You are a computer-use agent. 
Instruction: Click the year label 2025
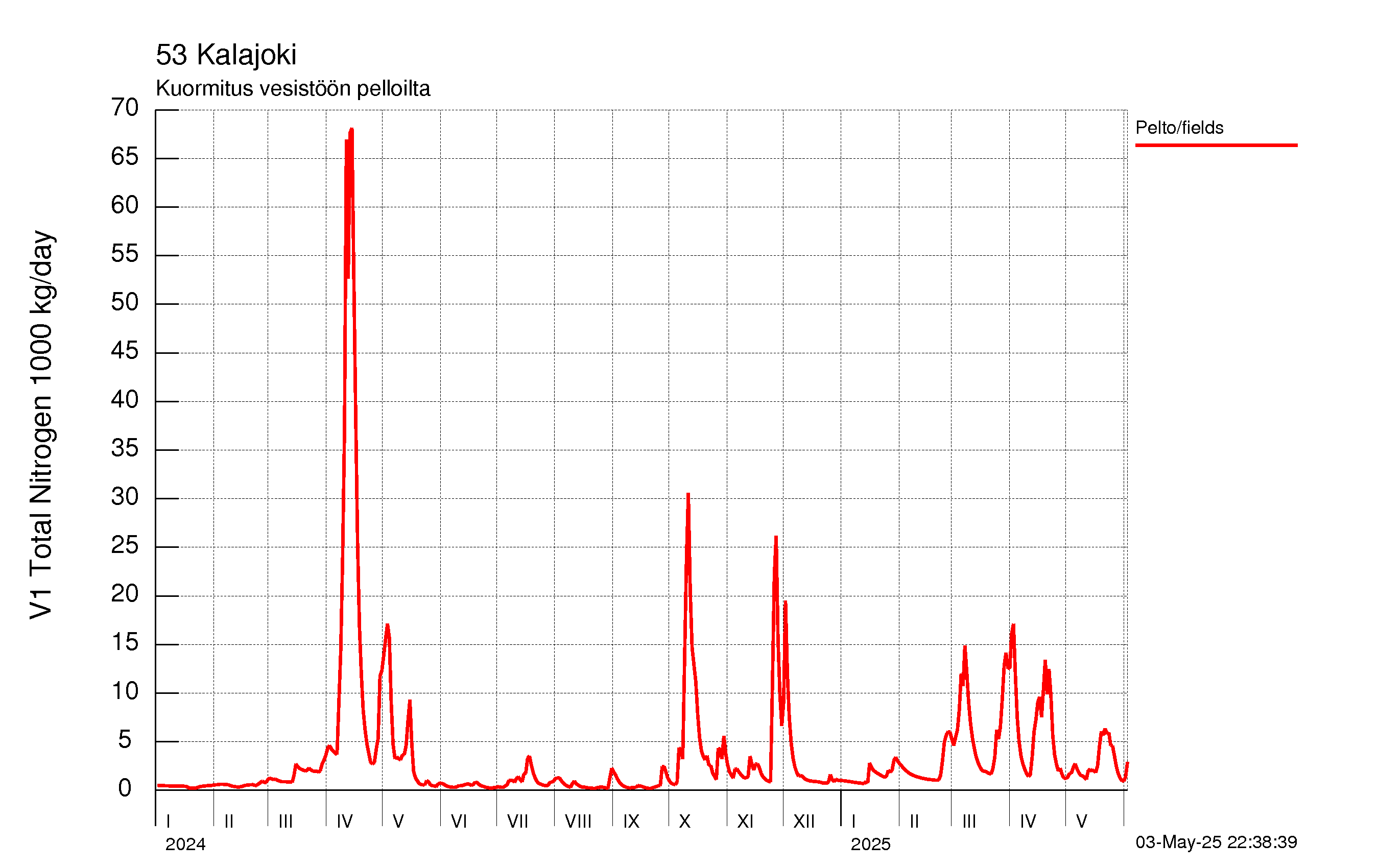pyautogui.click(x=870, y=844)
